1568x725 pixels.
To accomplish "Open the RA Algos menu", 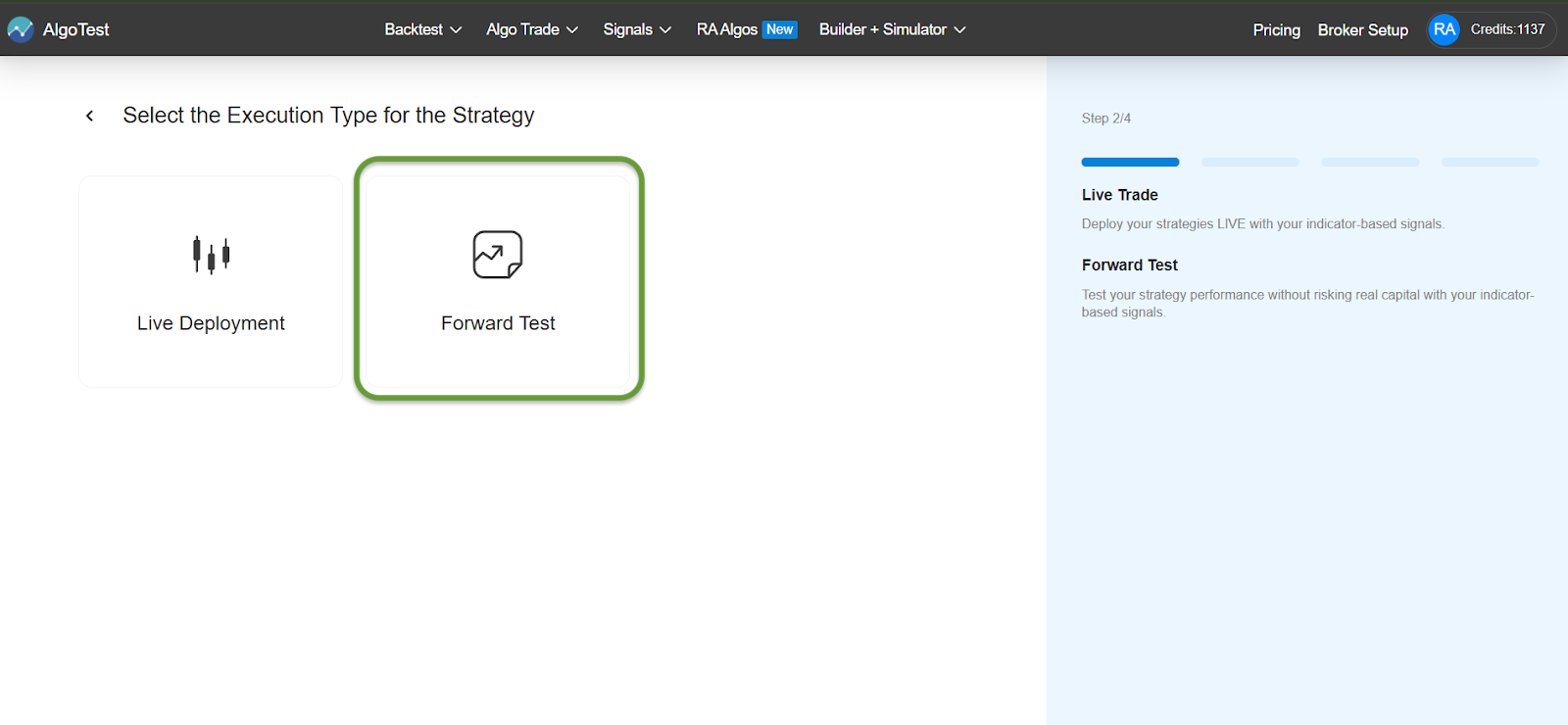I will [727, 29].
